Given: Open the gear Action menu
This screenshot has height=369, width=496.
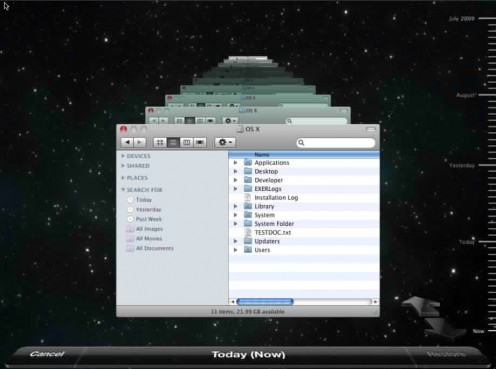Looking at the screenshot, I should coord(225,142).
